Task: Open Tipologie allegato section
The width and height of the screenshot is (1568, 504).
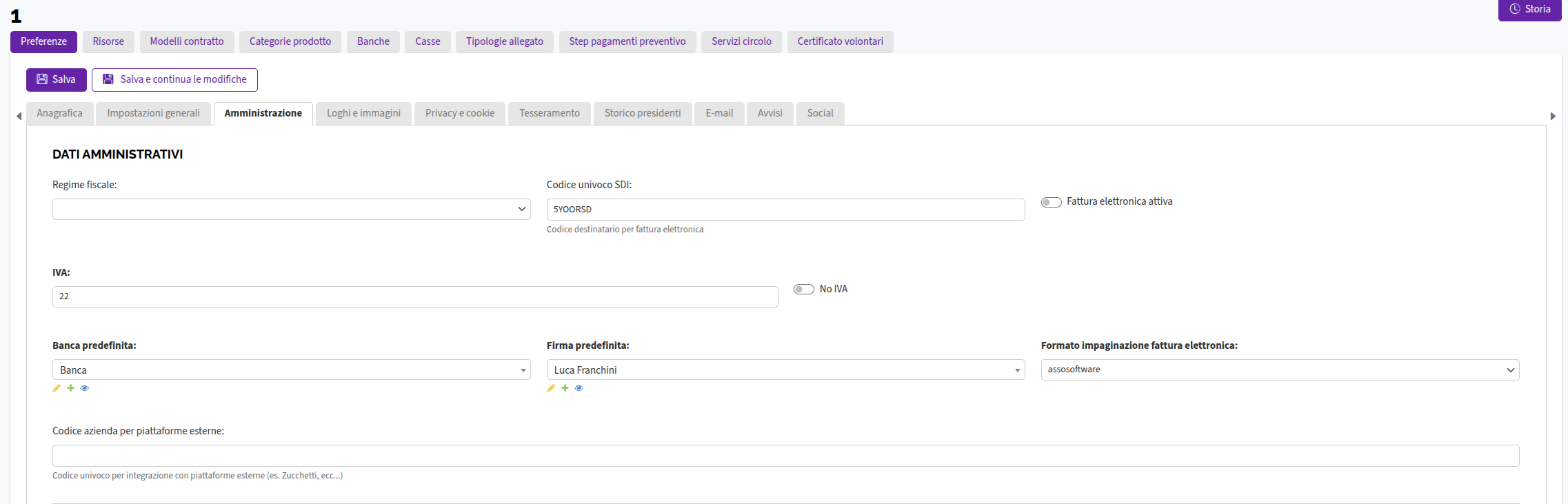Action: pyautogui.click(x=505, y=41)
